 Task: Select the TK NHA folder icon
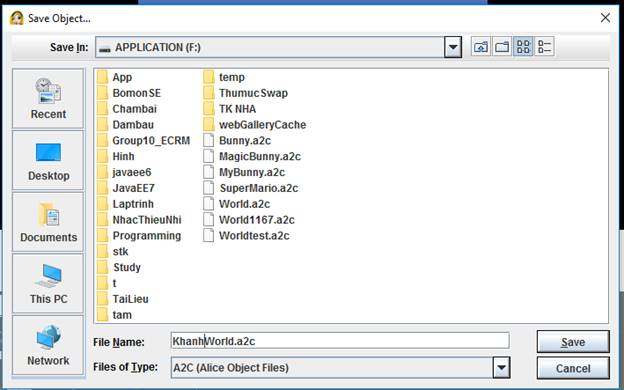click(209, 109)
